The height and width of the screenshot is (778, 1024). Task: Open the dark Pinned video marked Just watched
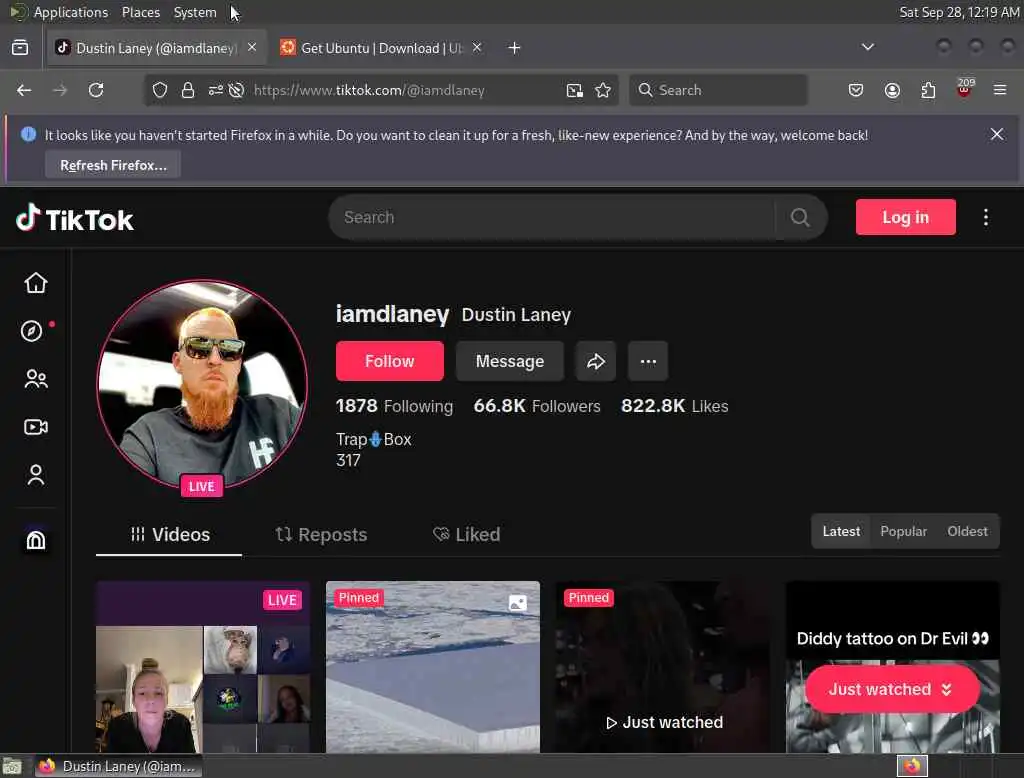663,666
